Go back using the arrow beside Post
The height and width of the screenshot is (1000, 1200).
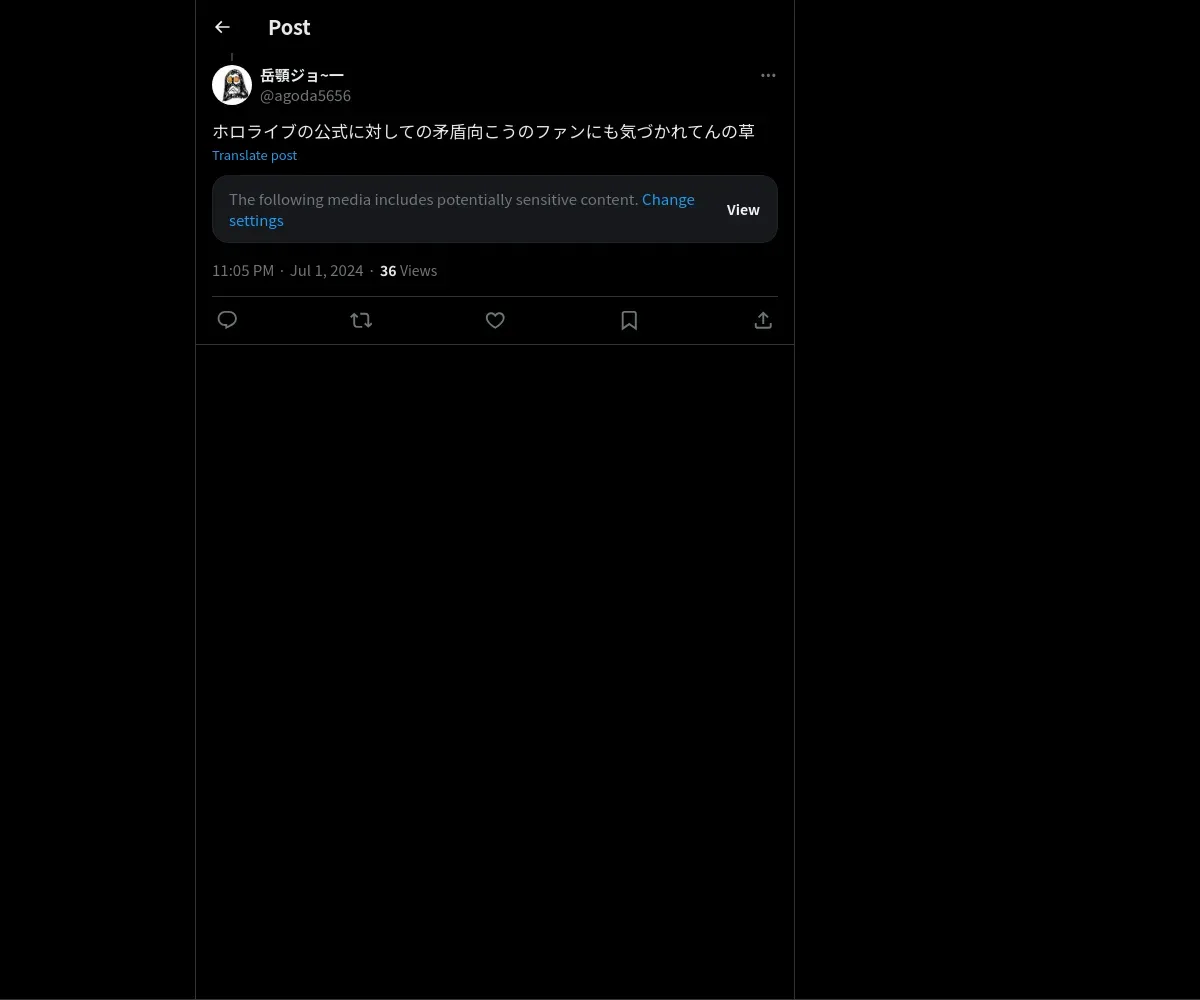(x=222, y=27)
